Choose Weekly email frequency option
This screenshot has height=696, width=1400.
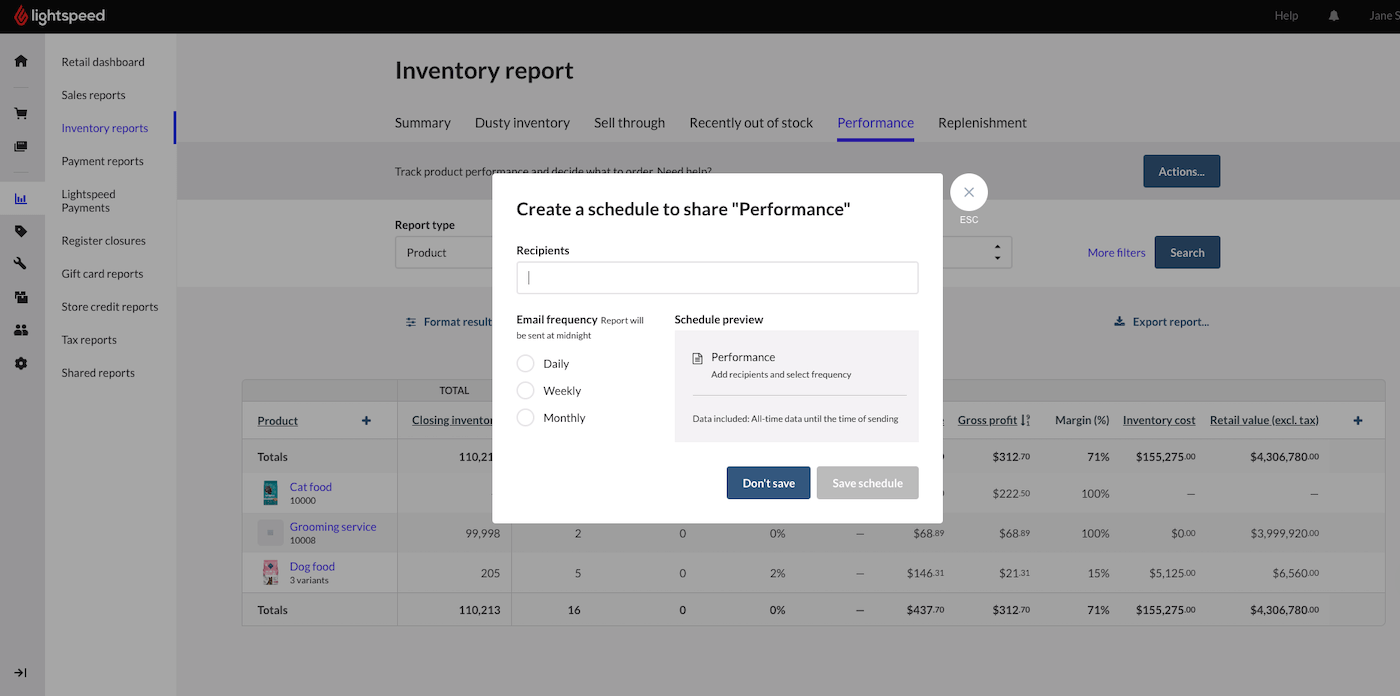pos(526,391)
